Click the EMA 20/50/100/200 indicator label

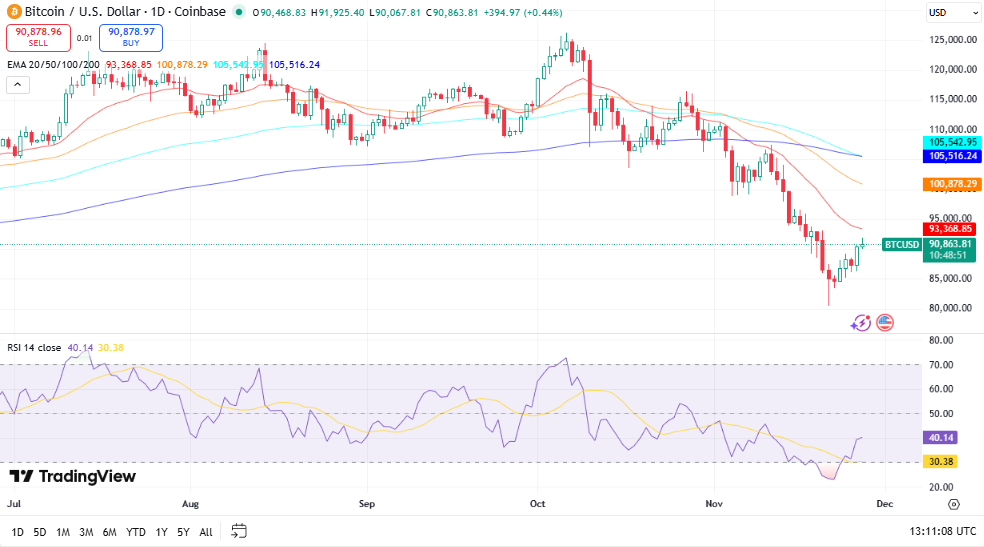[x=53, y=65]
